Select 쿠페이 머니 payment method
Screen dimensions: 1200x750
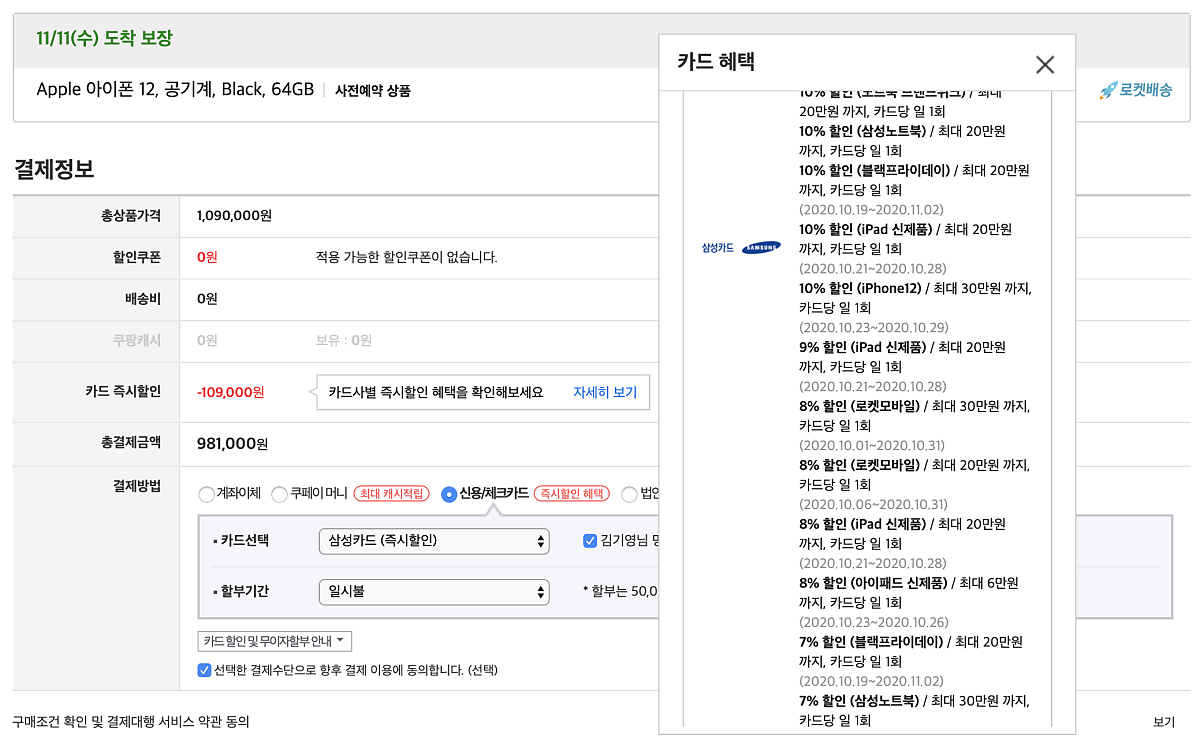pyautogui.click(x=279, y=494)
